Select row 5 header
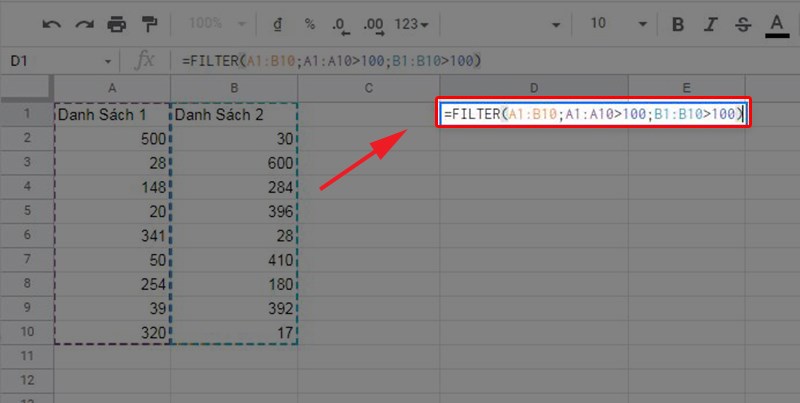800x403 pixels. pyautogui.click(x=27, y=211)
